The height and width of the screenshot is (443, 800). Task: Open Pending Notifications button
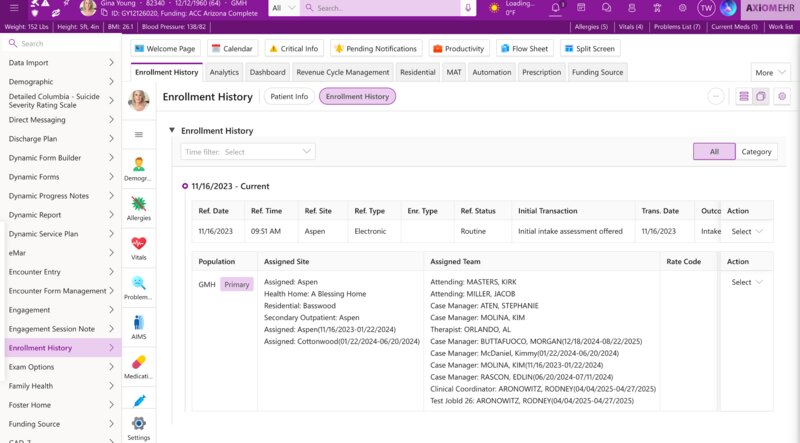click(376, 48)
